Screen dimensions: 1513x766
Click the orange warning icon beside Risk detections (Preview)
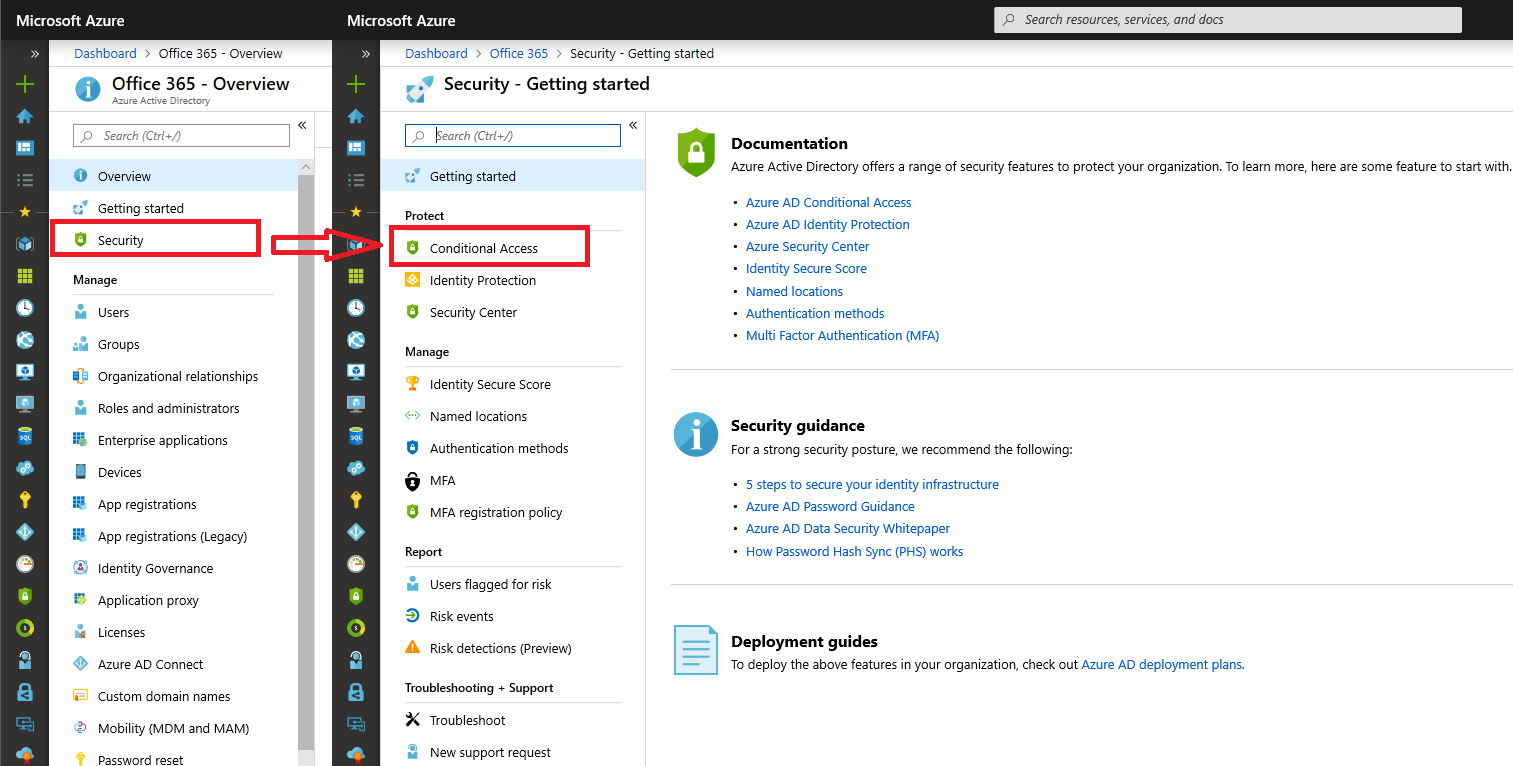pos(413,648)
